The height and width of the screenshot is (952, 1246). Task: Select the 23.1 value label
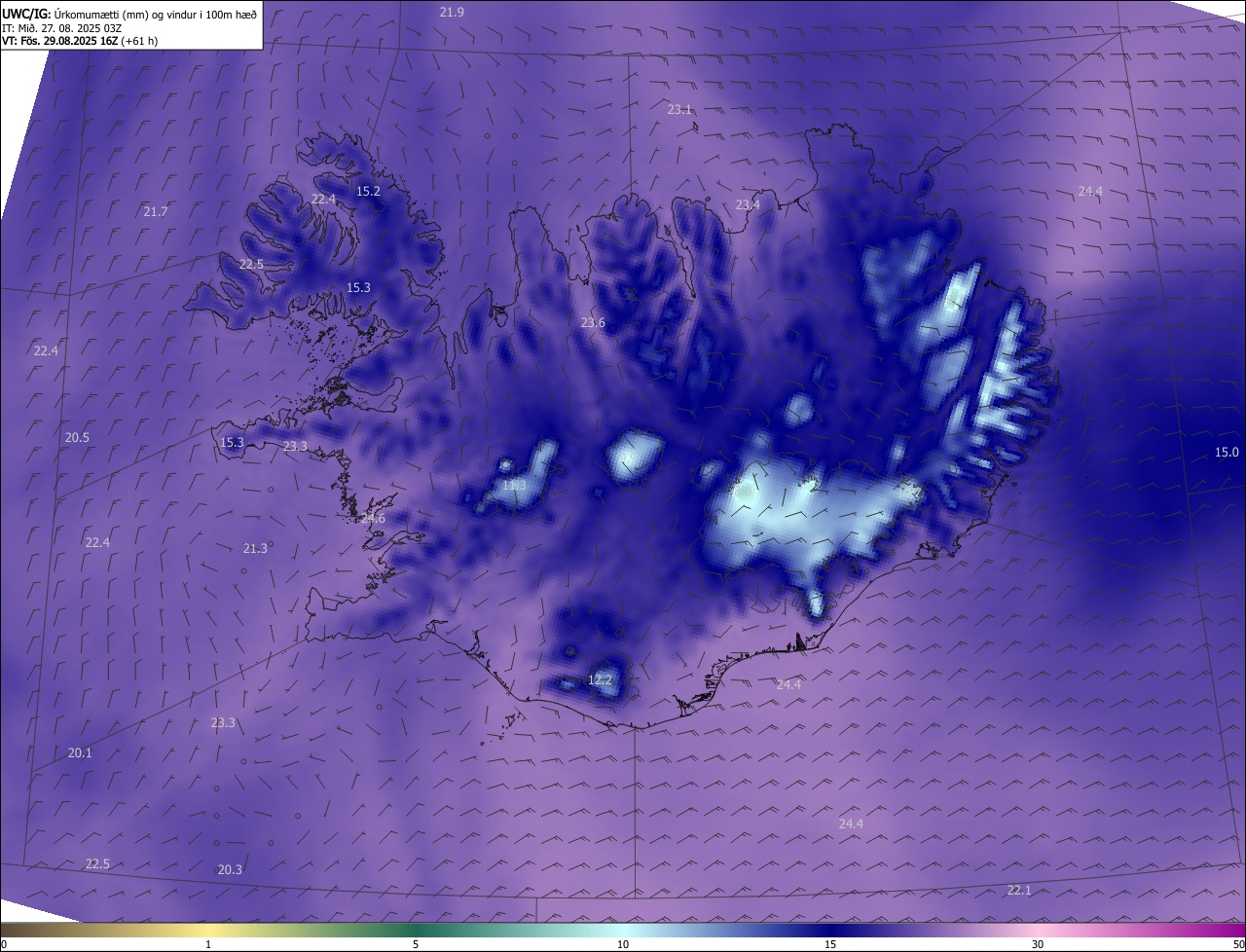pos(679,110)
